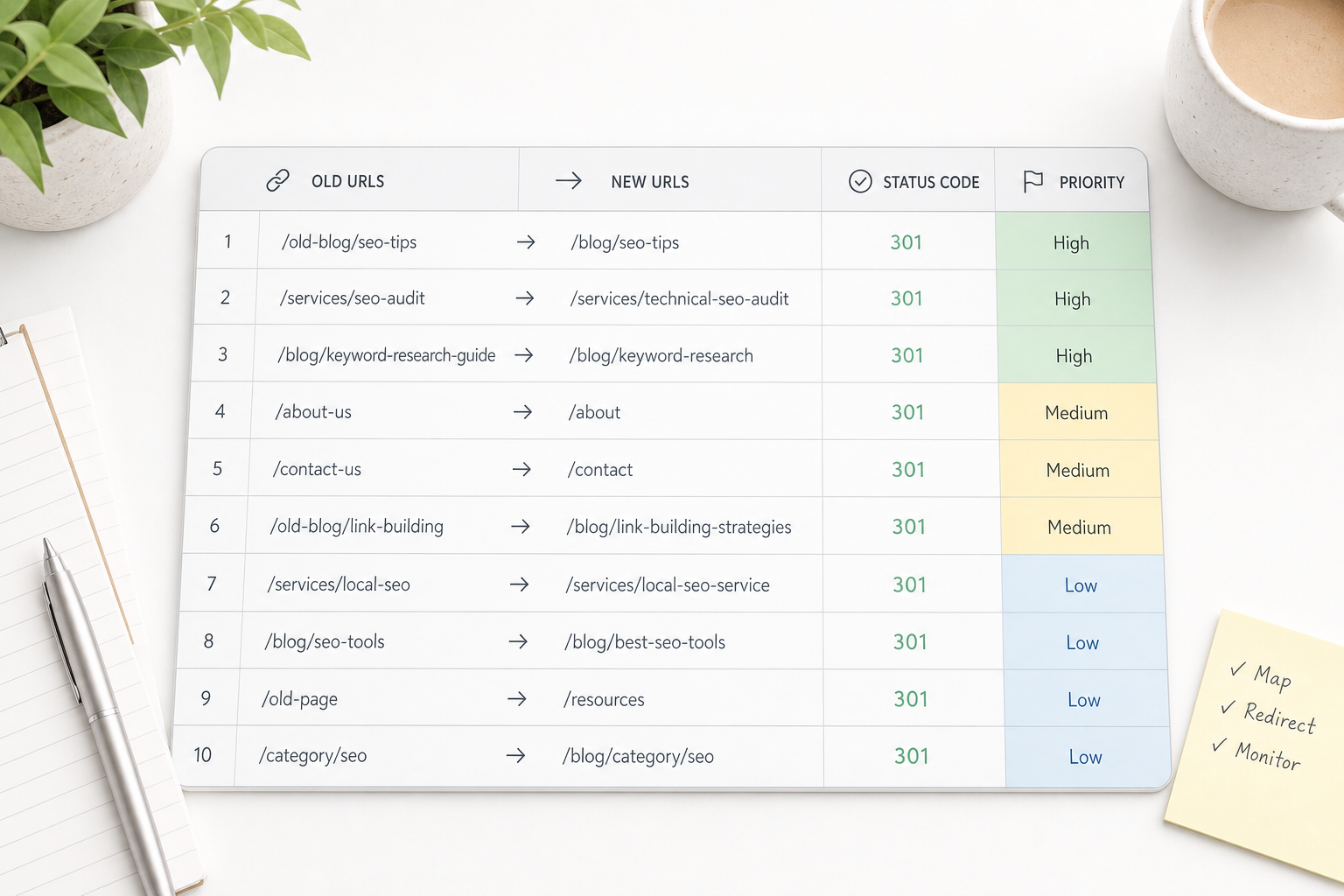Click the arrow in the /about-us row

(522, 412)
